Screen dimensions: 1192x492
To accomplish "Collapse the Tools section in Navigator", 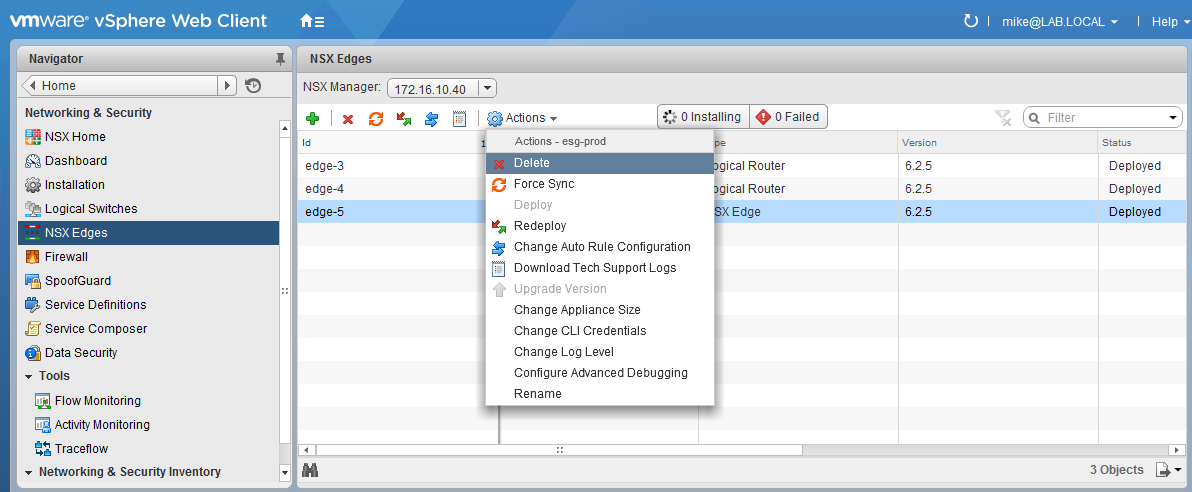I will (29, 376).
